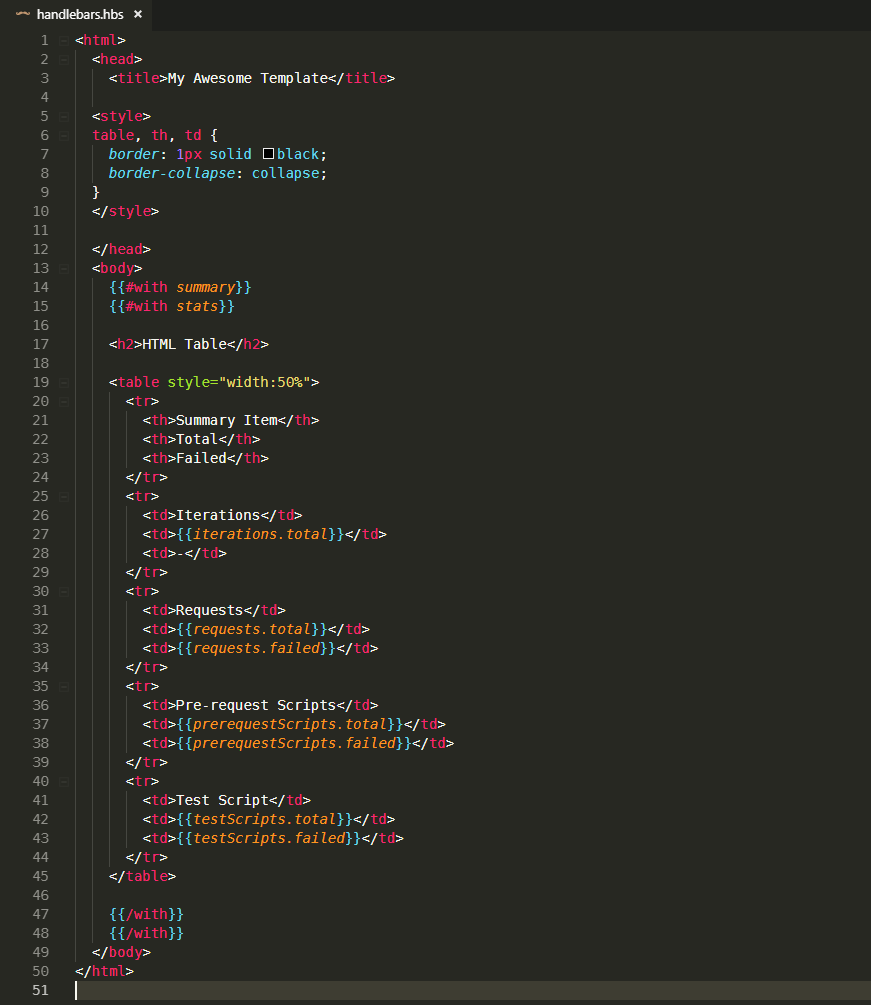
Task: Collapse the html block at line 1
Action: click(63, 41)
